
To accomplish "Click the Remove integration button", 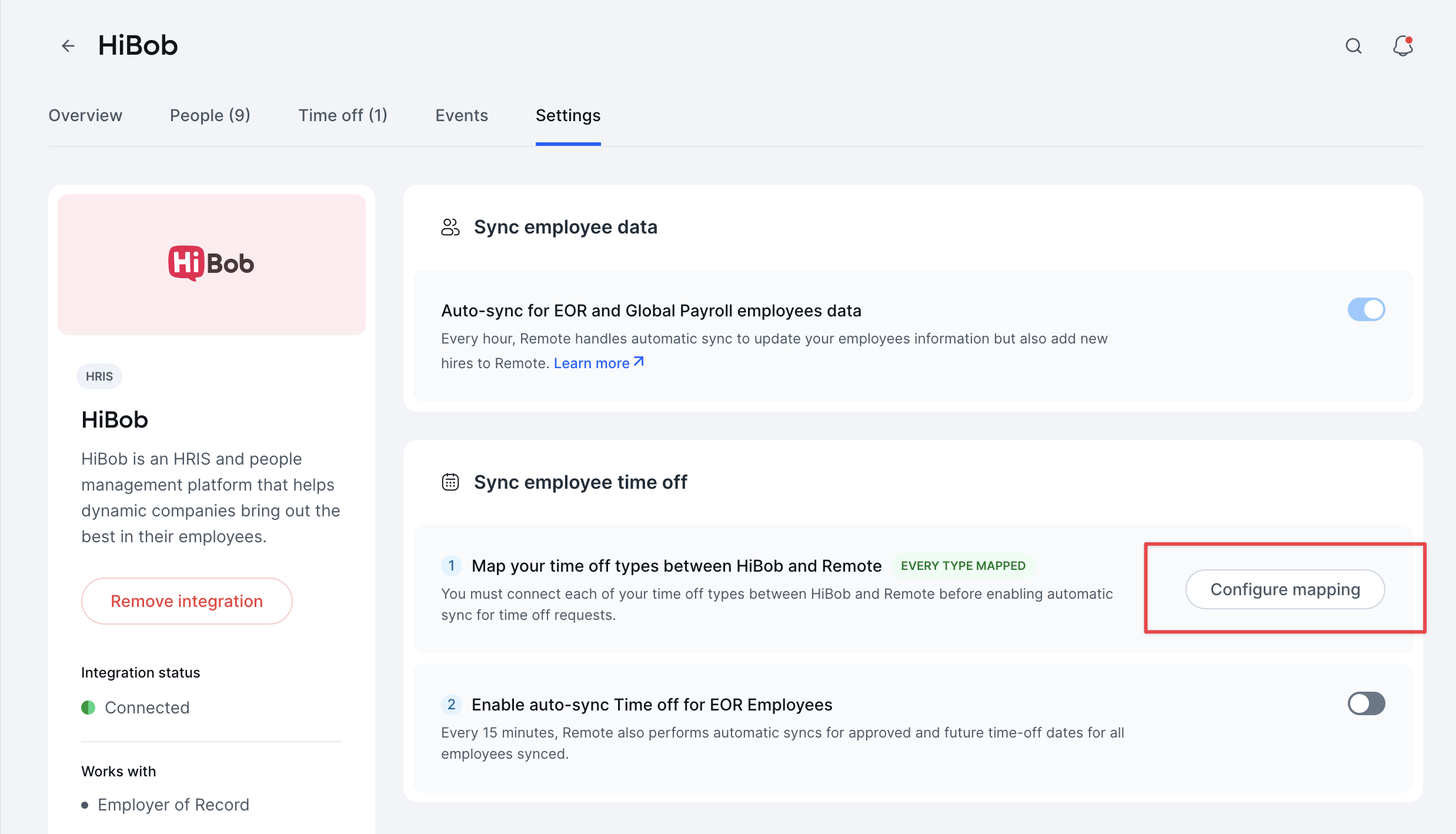I will tap(187, 601).
